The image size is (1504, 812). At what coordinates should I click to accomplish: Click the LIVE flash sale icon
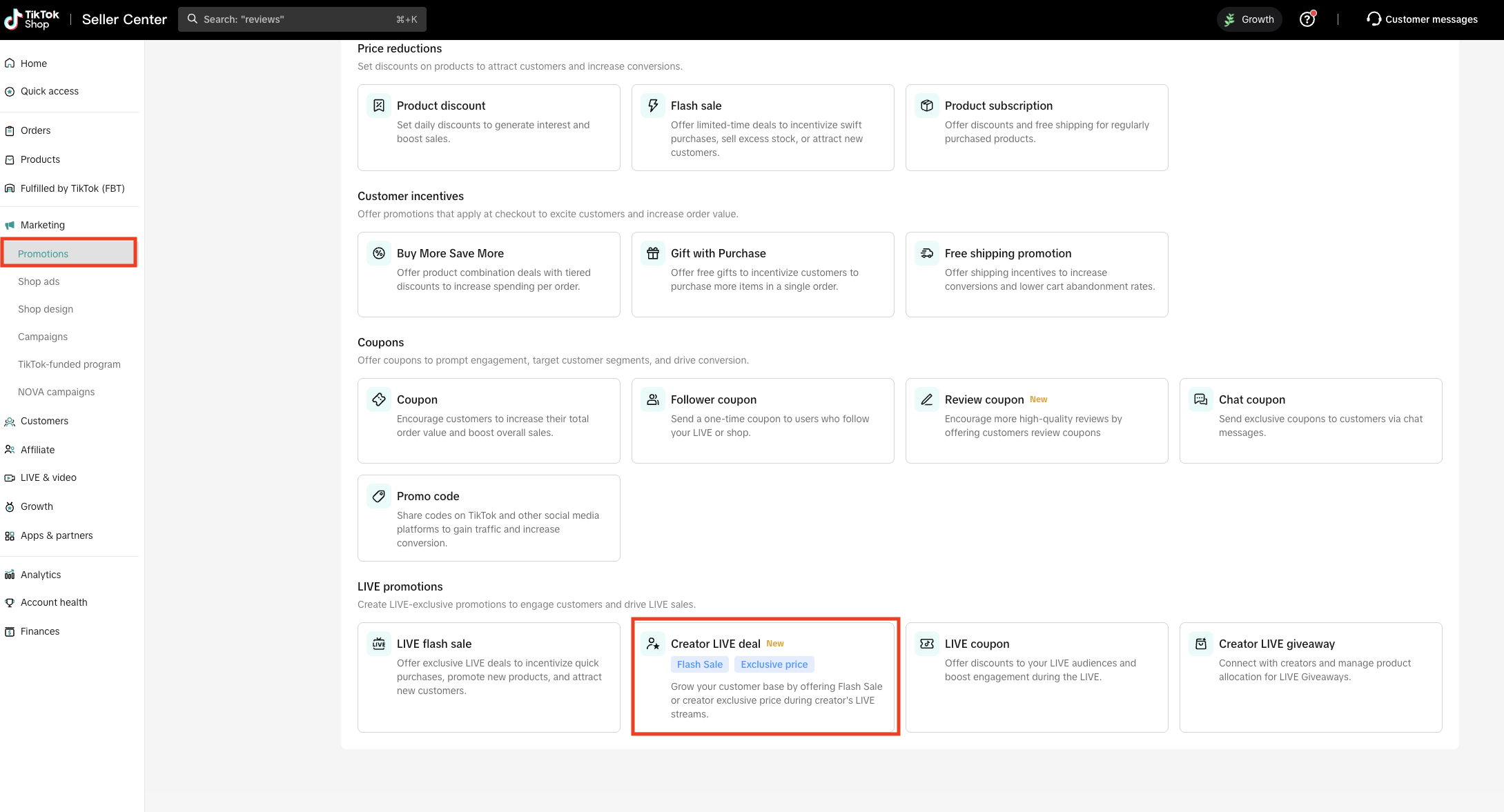pyautogui.click(x=378, y=644)
